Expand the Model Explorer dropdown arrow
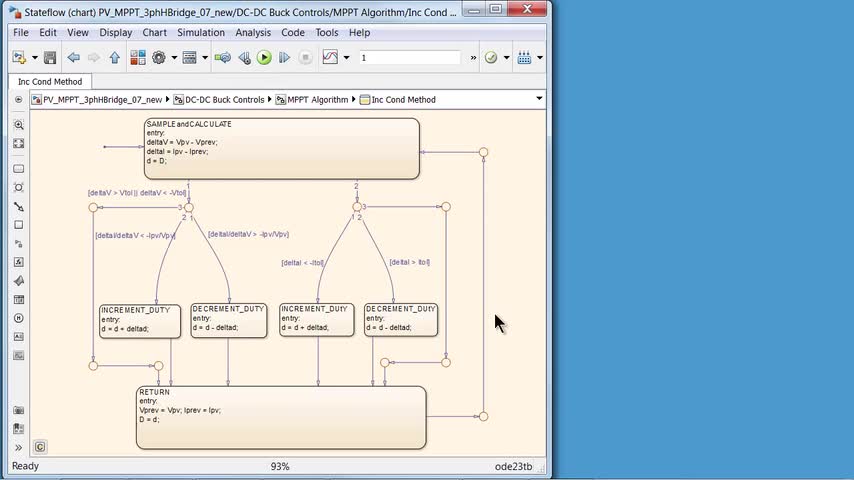Image resolution: width=854 pixels, height=480 pixels. (205, 58)
